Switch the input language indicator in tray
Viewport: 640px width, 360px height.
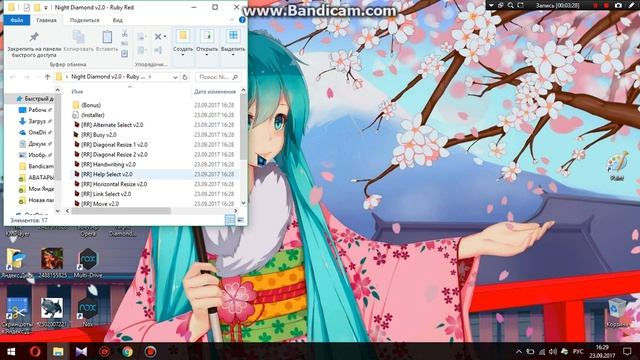pyautogui.click(x=578, y=351)
